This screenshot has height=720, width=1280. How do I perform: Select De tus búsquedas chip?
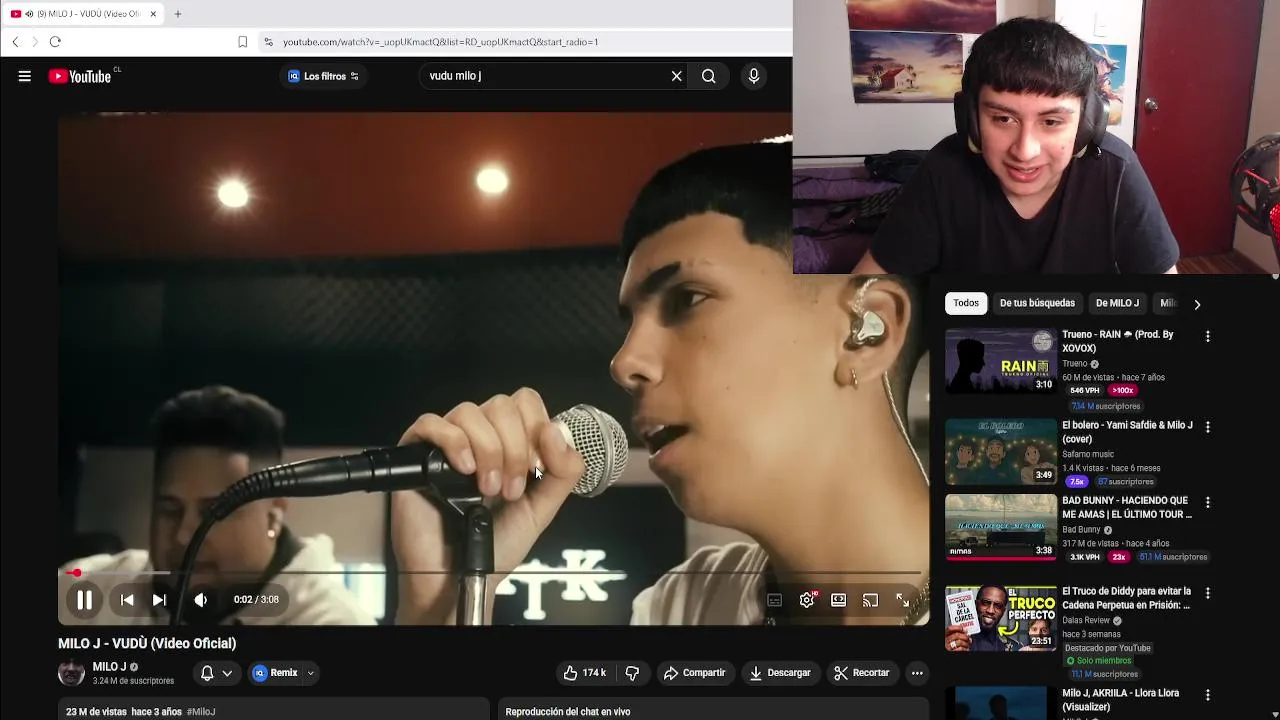[x=1037, y=303]
